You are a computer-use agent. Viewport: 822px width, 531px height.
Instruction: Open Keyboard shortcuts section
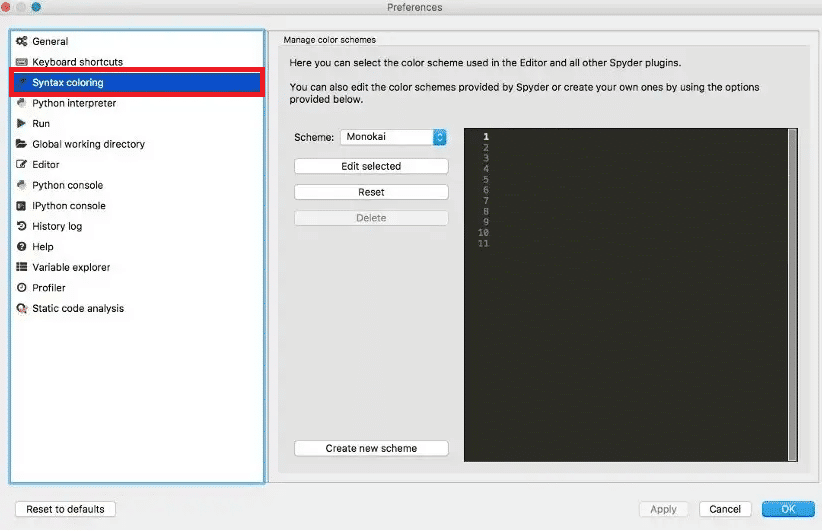(137, 62)
